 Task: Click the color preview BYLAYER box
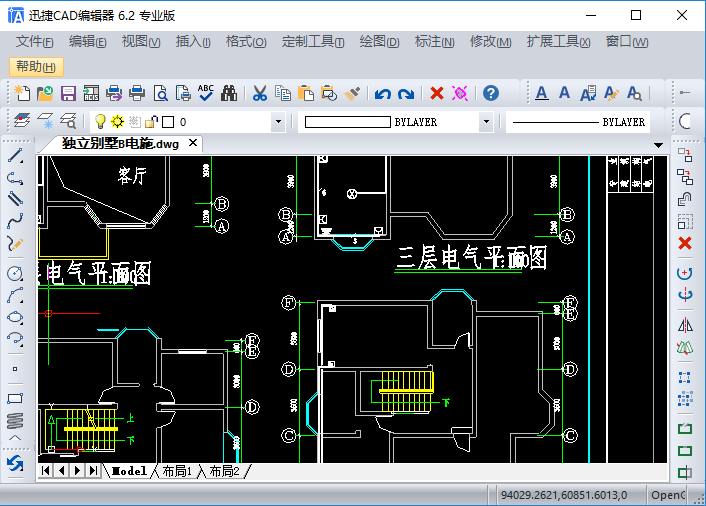tap(348, 122)
